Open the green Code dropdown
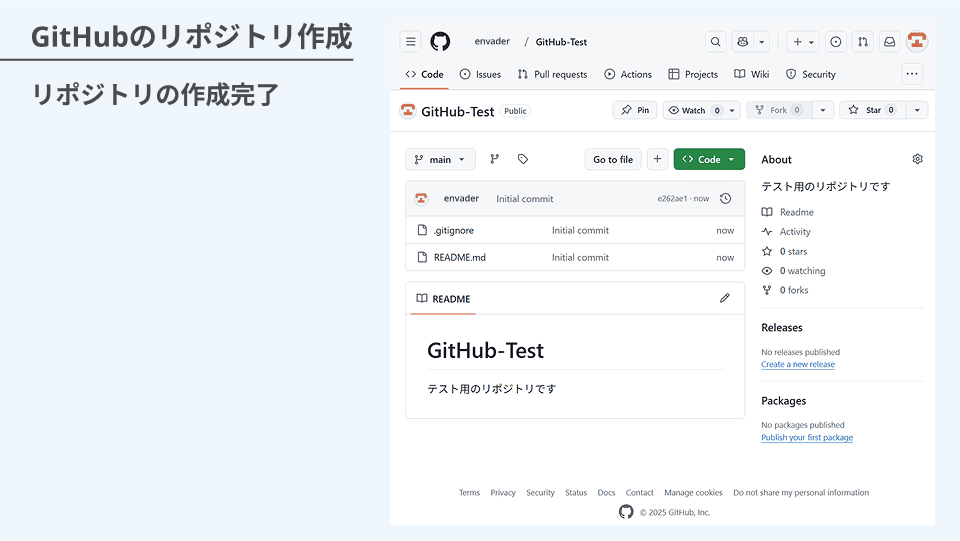The width and height of the screenshot is (960, 541). click(709, 159)
